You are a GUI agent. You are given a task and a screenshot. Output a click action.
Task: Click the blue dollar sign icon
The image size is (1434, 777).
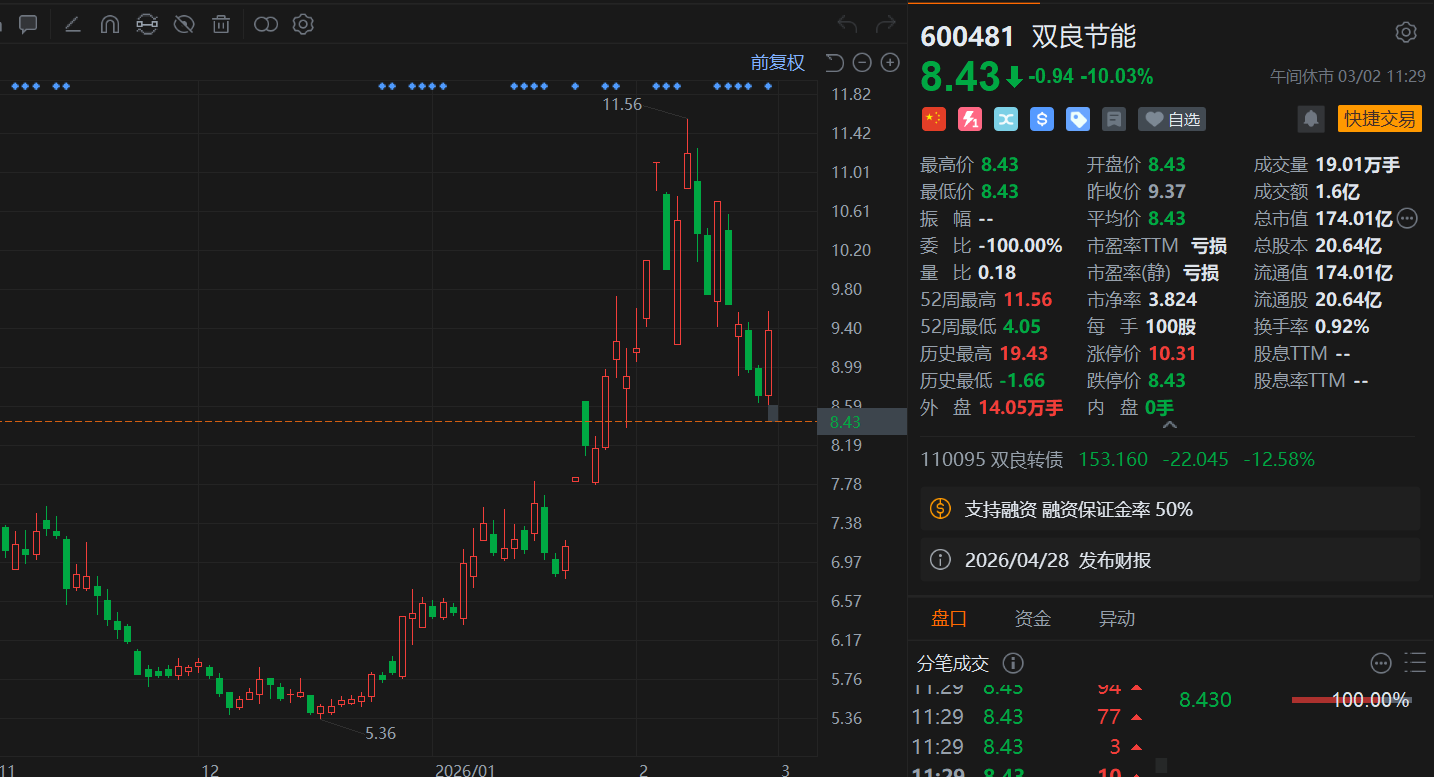[1041, 119]
